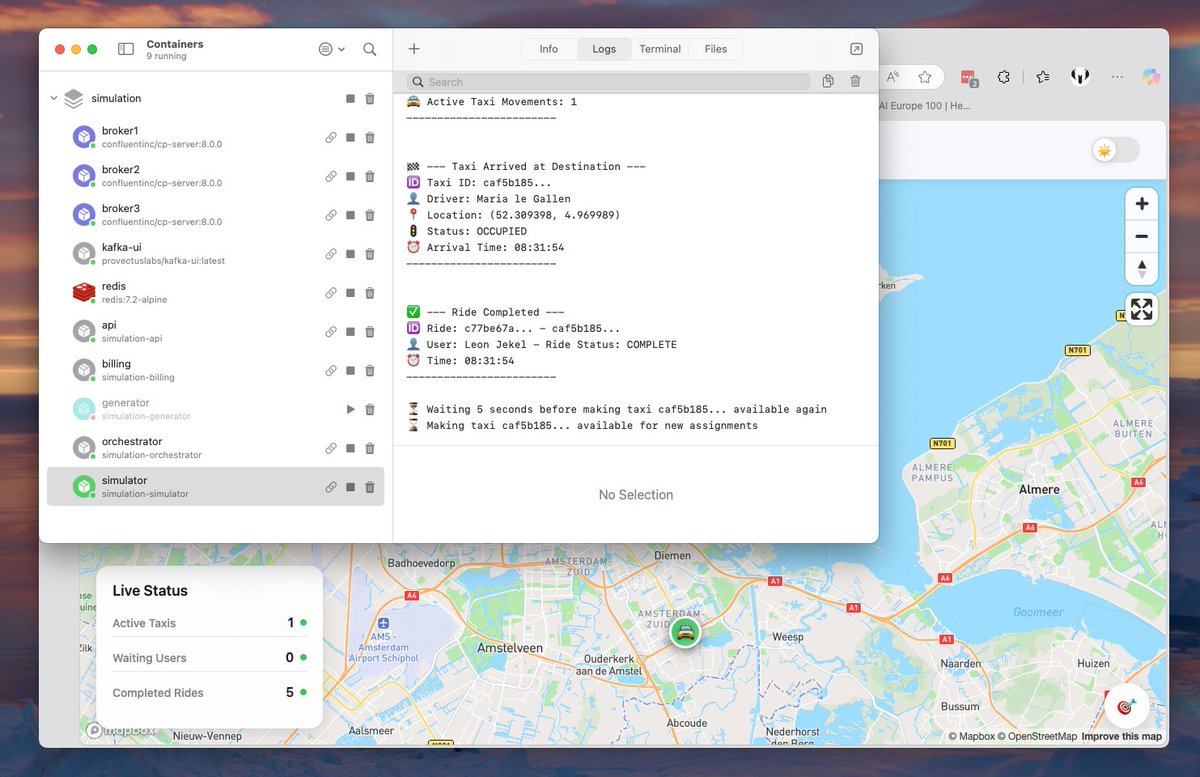Open Copilot in the browser toolbar
1200x777 pixels.
[x=1152, y=77]
